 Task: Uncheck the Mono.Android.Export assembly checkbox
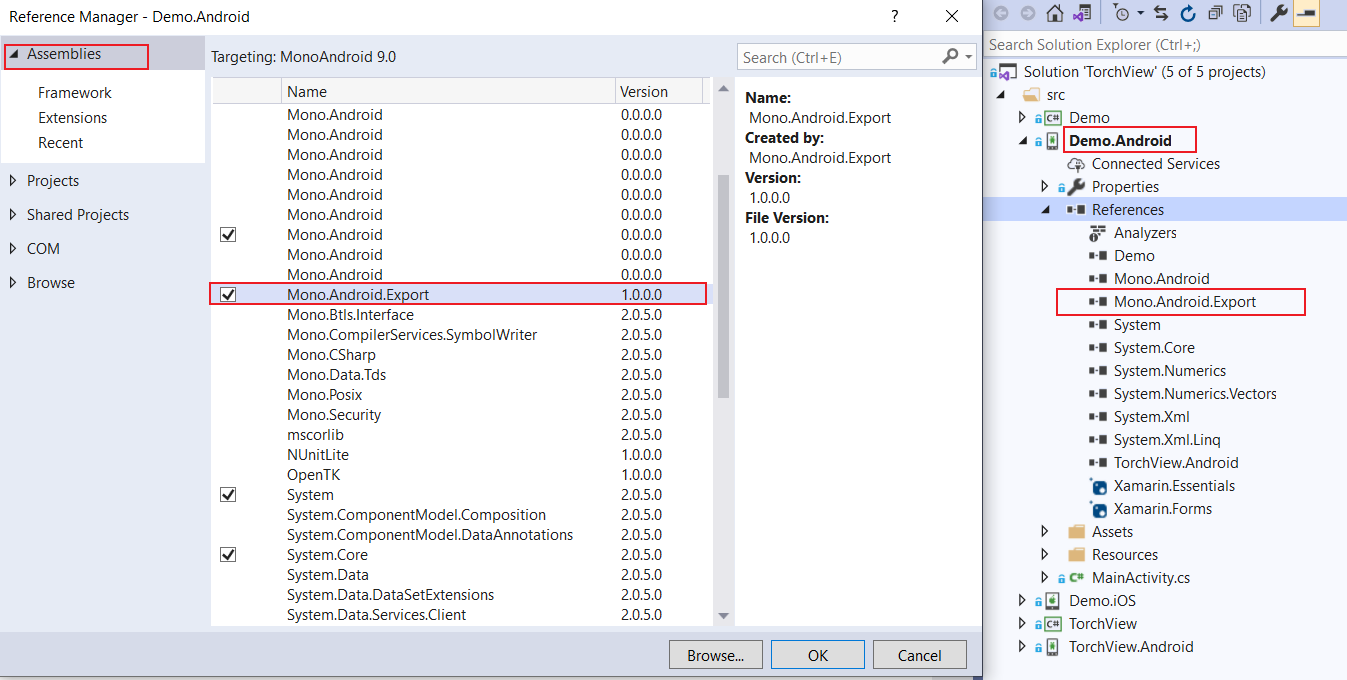tap(228, 294)
